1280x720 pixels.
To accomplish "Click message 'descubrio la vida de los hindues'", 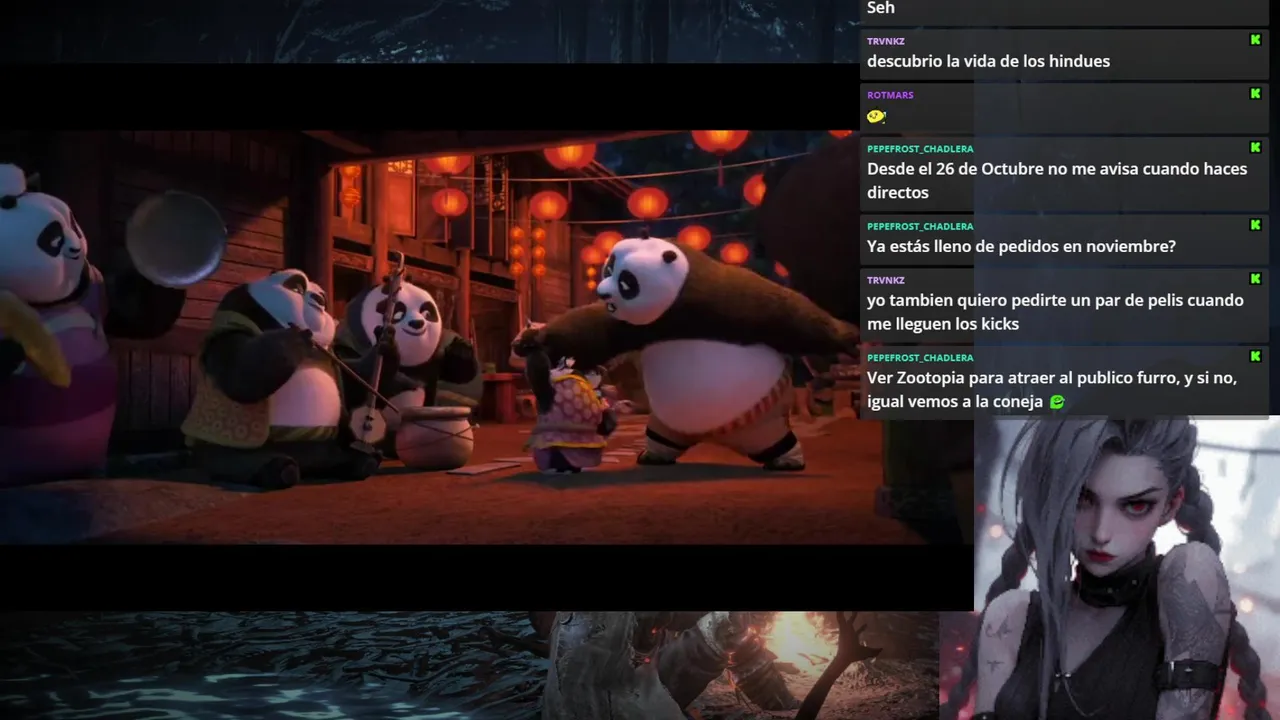I will pyautogui.click(x=988, y=61).
